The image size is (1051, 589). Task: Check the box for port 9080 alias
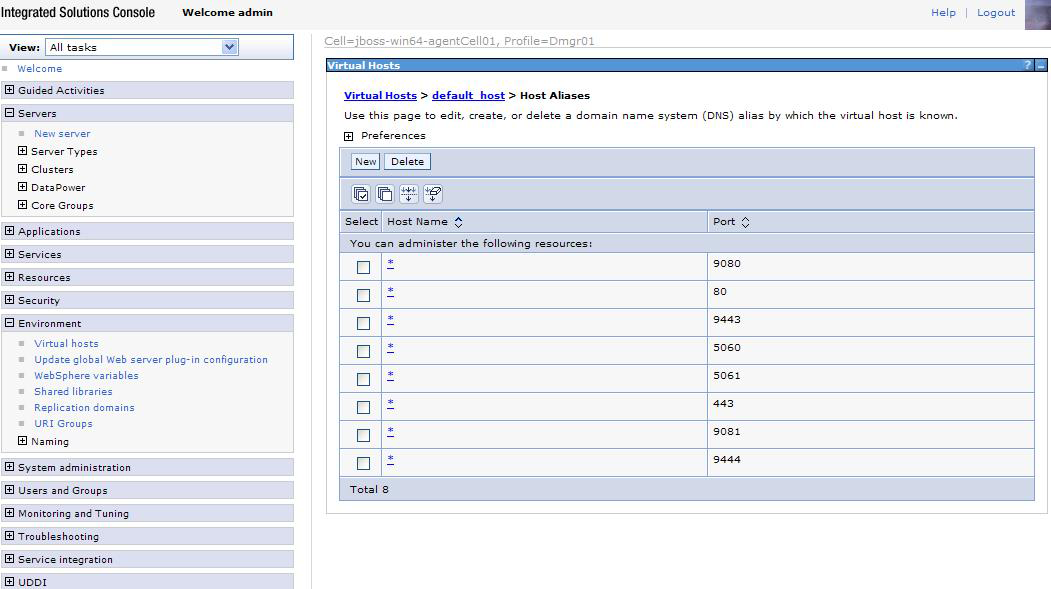[363, 267]
